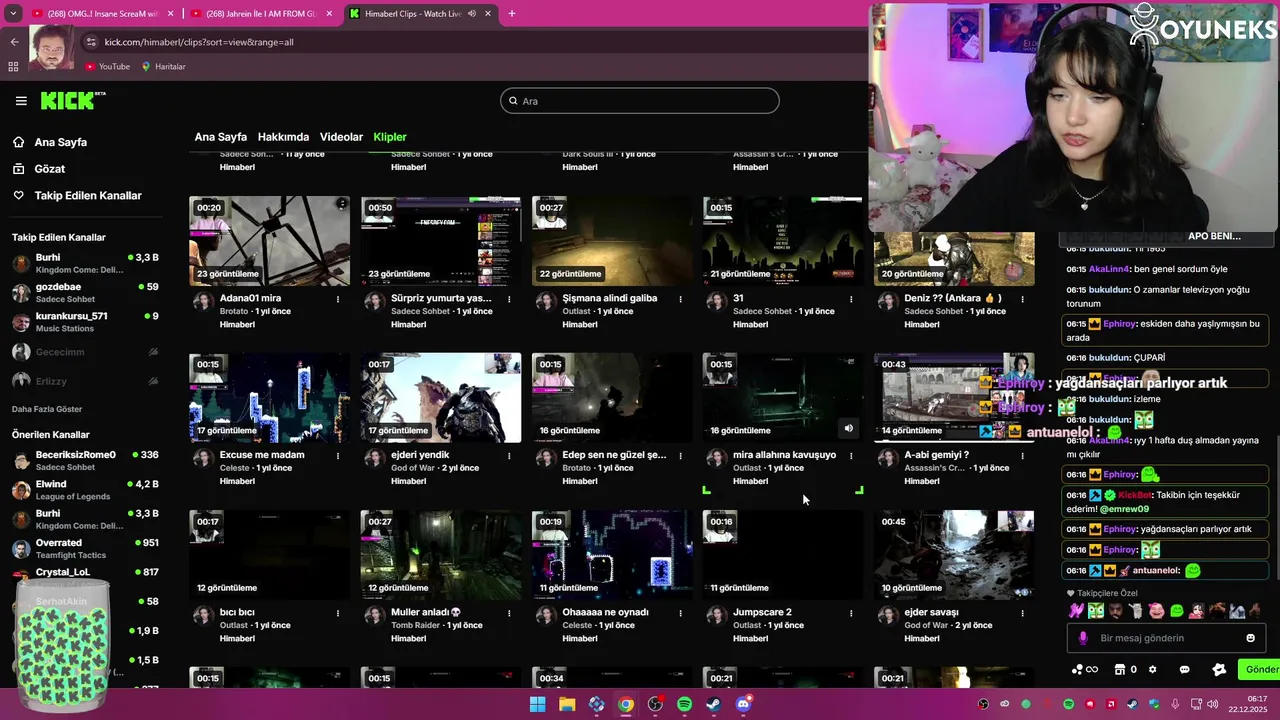Open File Explorer from taskbar
This screenshot has width=1280, height=720.
(567, 704)
